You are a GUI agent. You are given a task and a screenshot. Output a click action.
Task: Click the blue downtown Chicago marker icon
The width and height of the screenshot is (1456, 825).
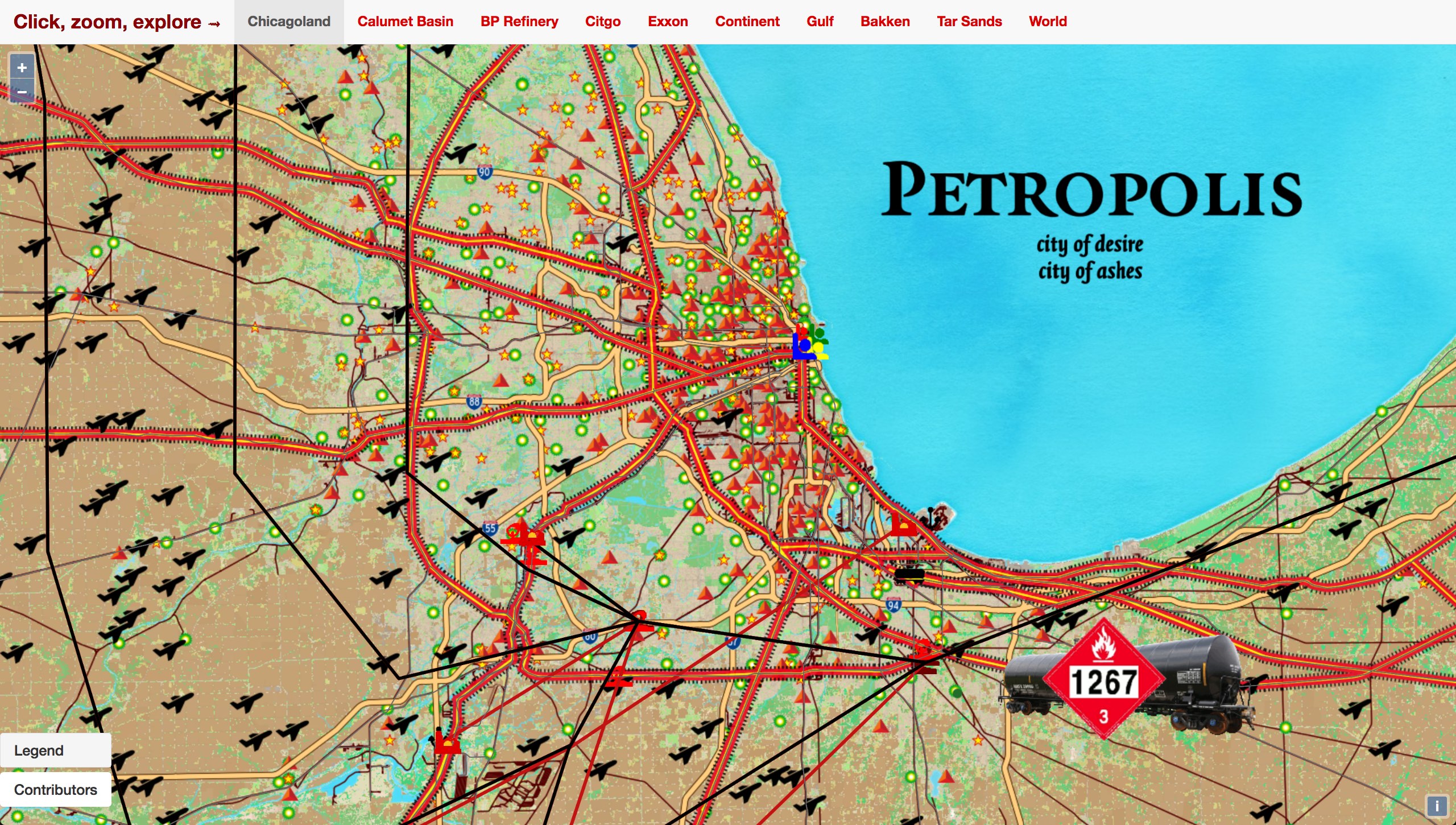[x=804, y=346]
